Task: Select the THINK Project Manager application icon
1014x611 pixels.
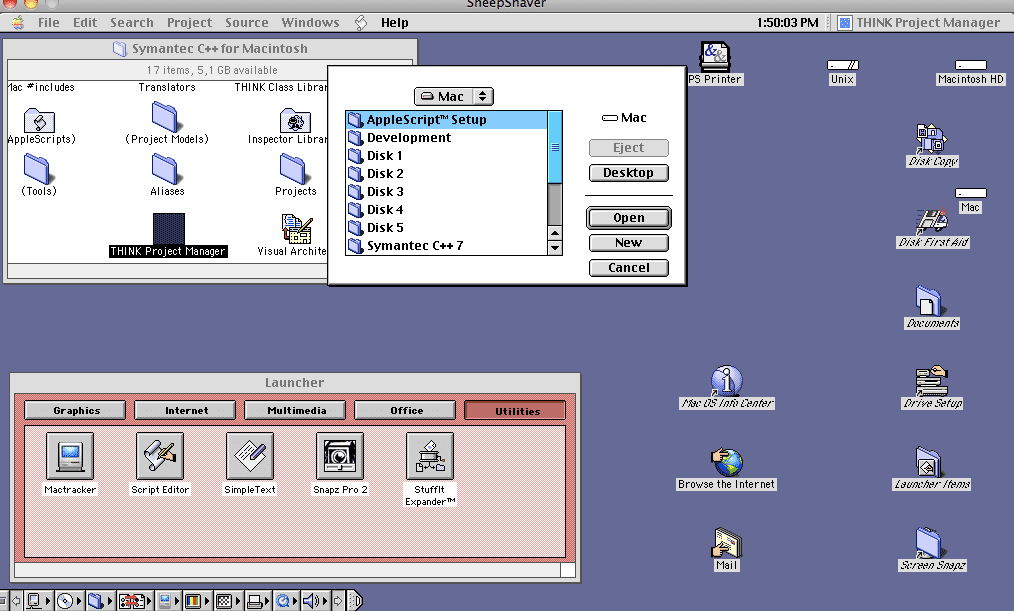Action: (x=168, y=229)
